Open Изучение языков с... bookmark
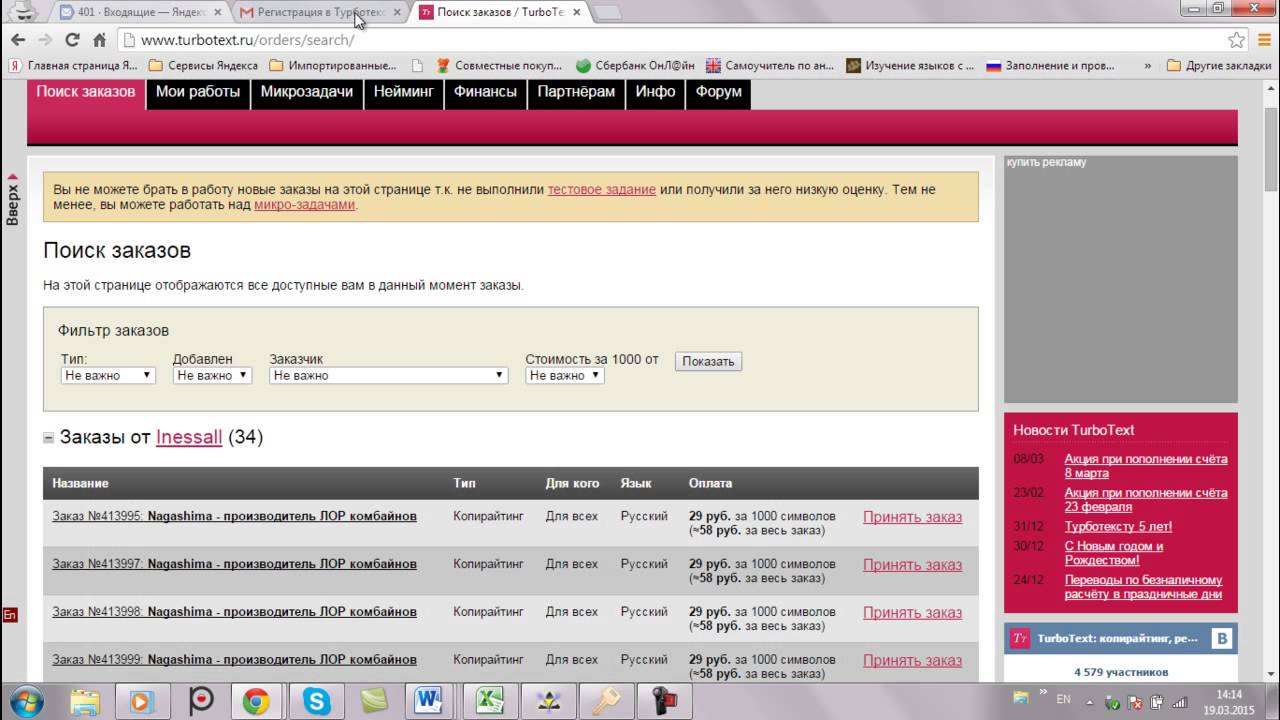This screenshot has width=1280, height=720. coord(910,65)
